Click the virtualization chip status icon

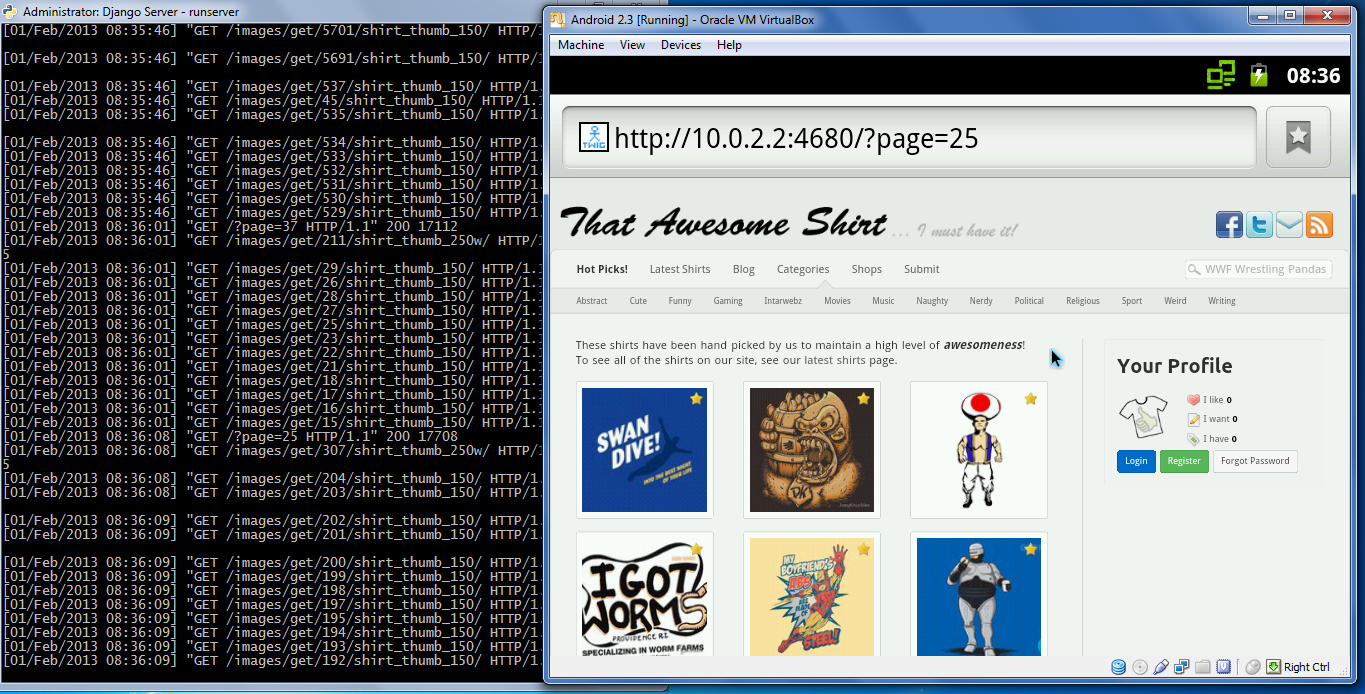point(1224,667)
